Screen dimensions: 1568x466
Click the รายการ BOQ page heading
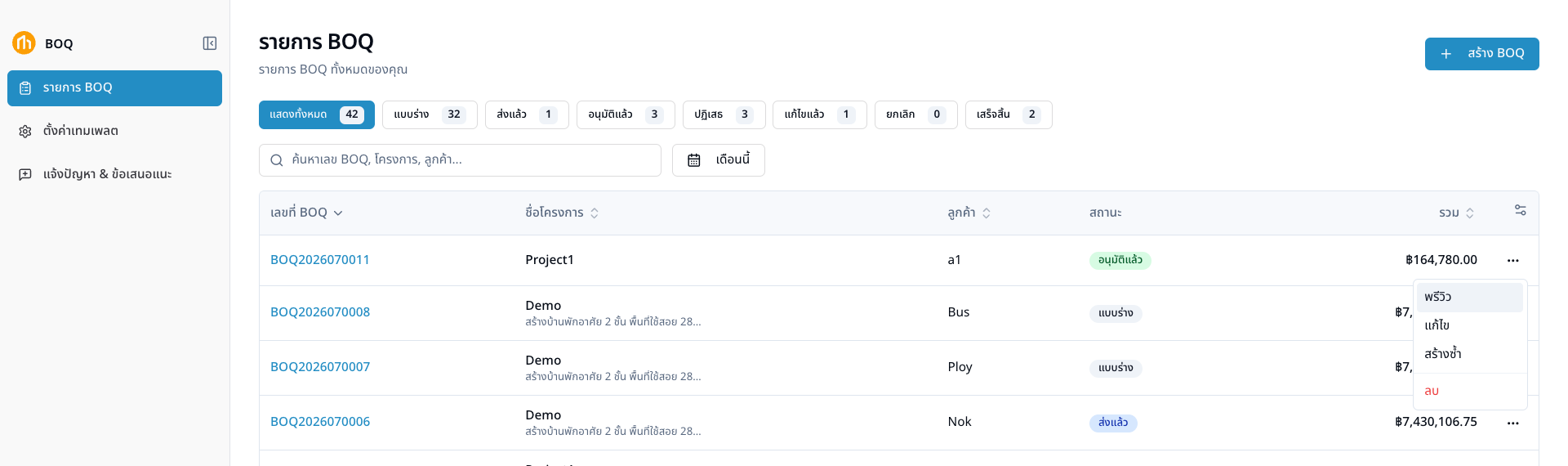click(316, 42)
